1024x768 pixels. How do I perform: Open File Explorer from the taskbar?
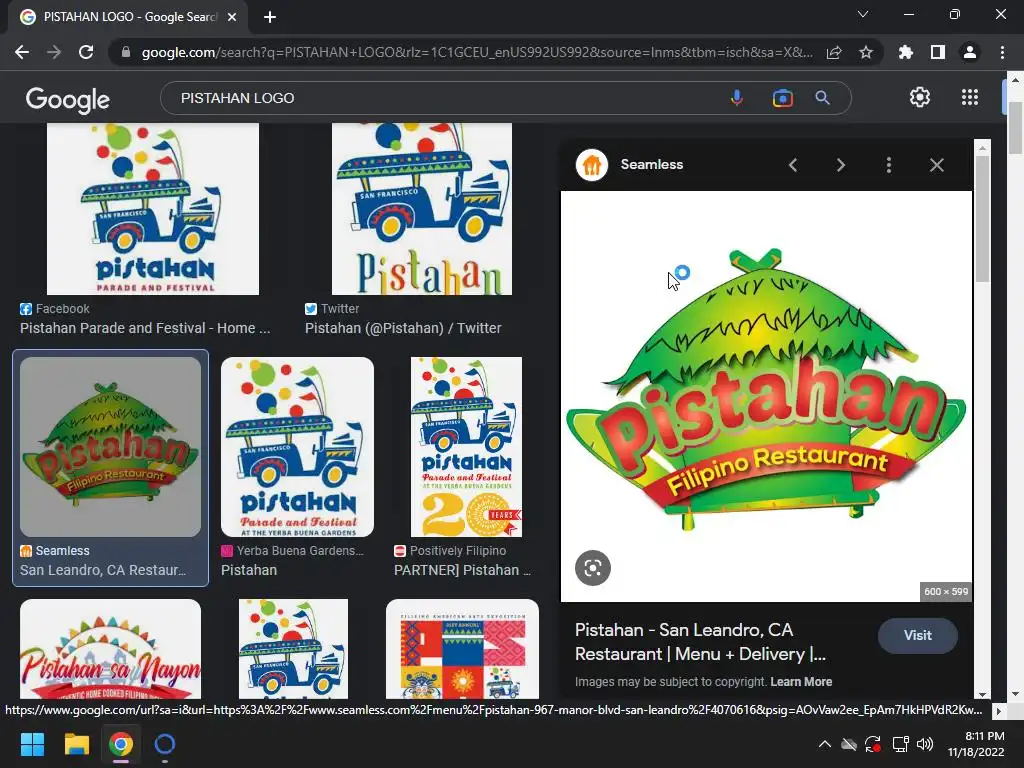coord(76,744)
